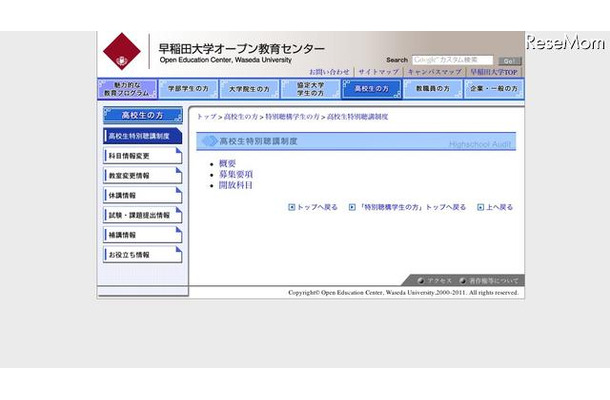610x400 pixels.
Task: Select the 教職員の方 nav tab
Action: pos(433,89)
